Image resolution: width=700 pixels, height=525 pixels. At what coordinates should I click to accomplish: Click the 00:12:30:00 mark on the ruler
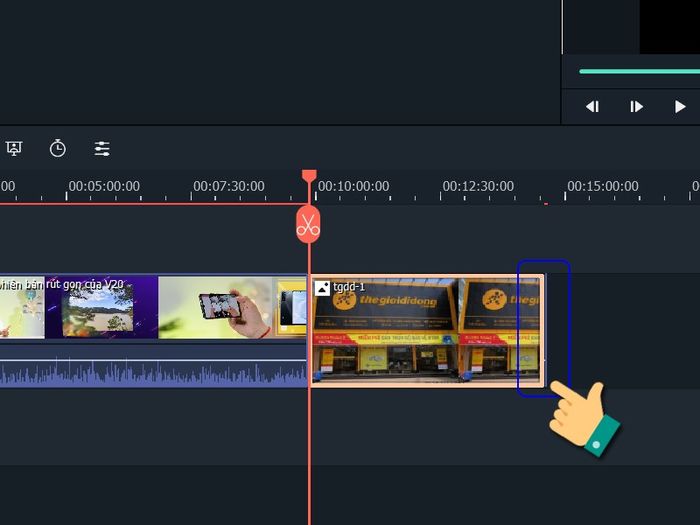[478, 186]
